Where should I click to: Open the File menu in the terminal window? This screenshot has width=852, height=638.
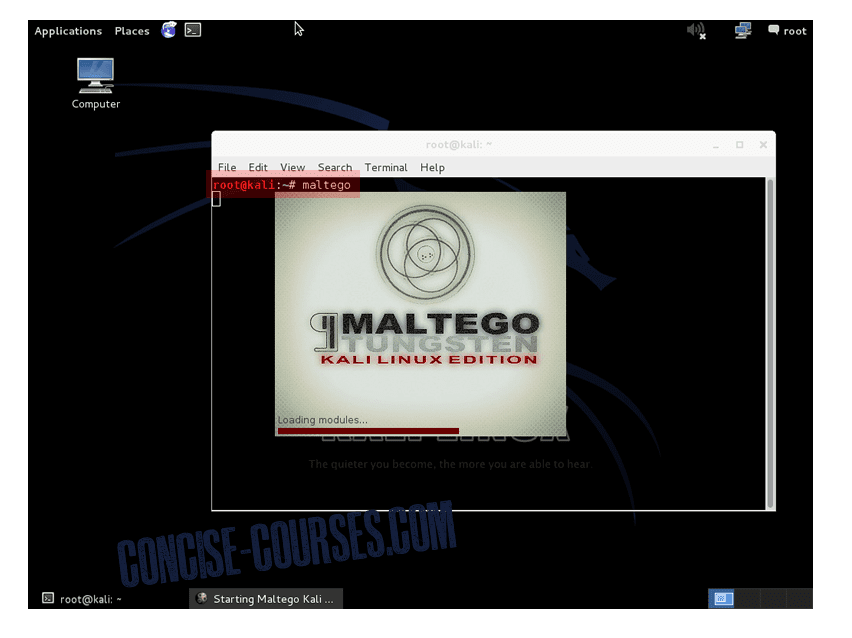pos(226,167)
